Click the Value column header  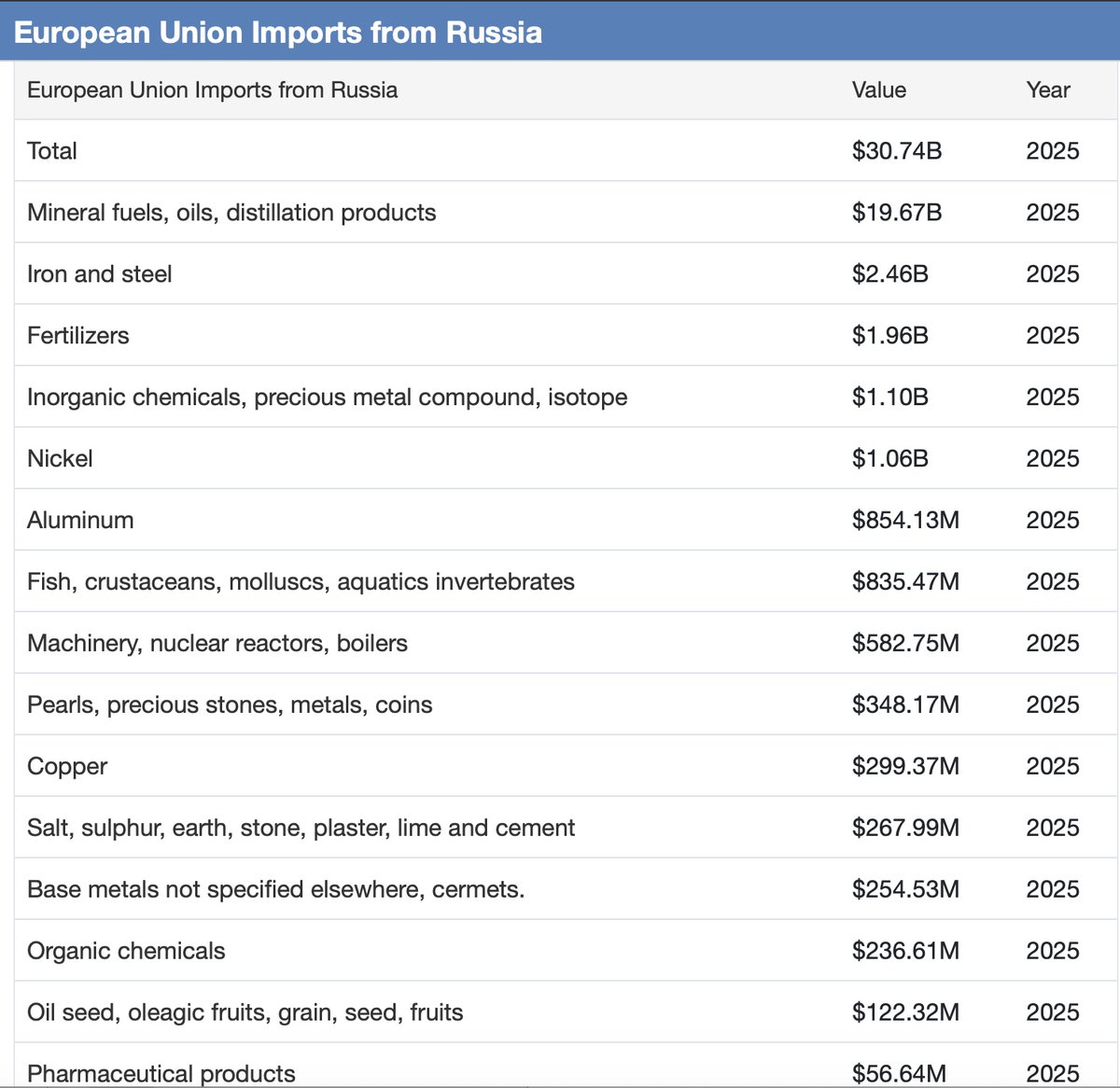(x=879, y=91)
